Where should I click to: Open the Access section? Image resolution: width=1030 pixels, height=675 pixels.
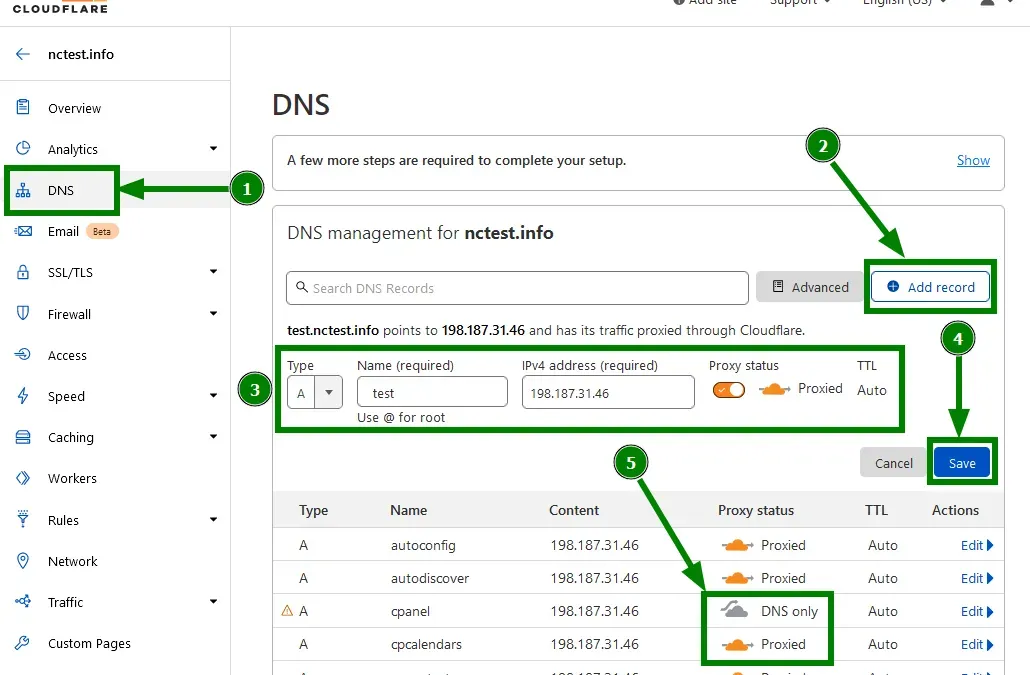67,355
